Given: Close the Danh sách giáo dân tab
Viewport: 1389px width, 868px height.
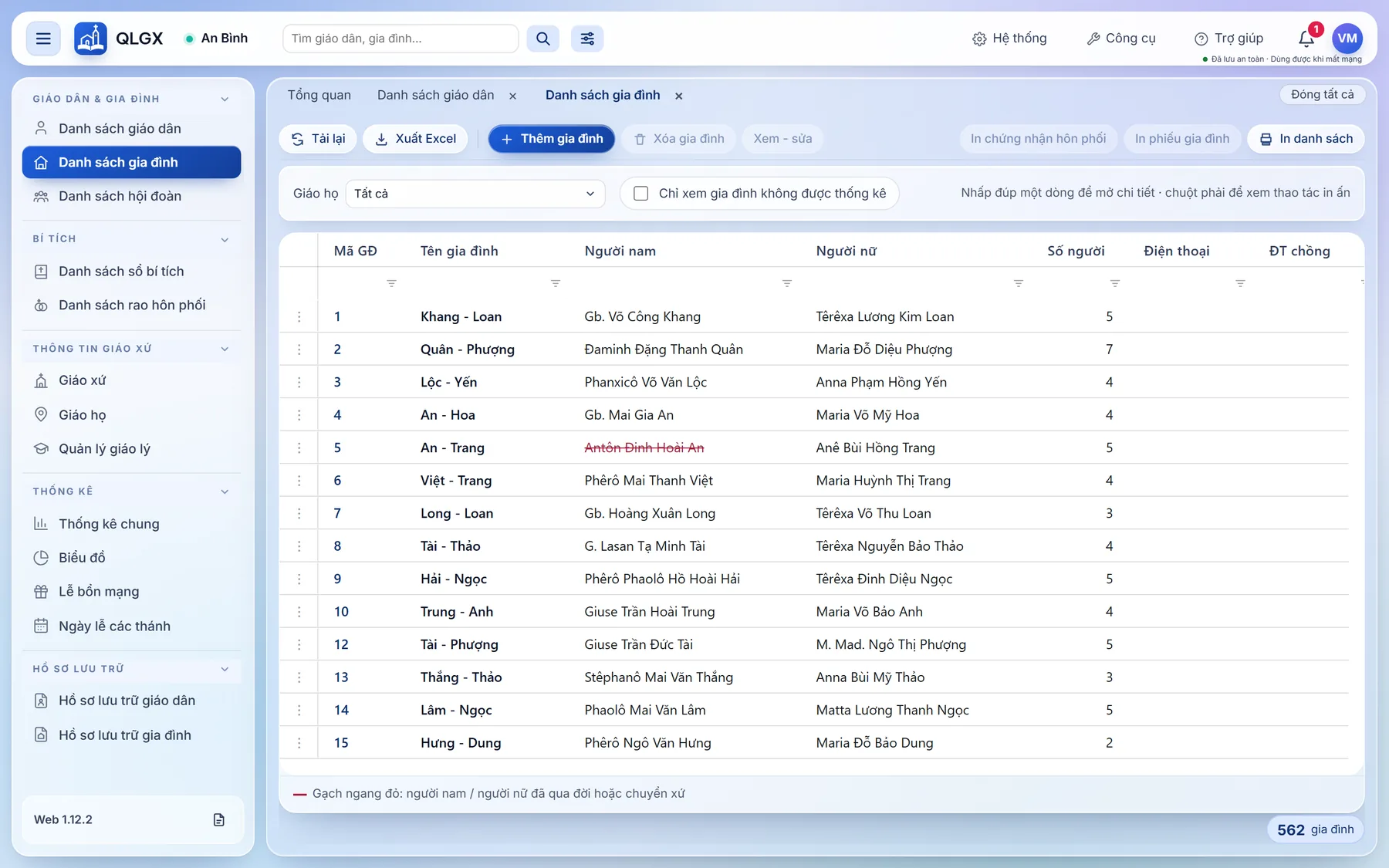Looking at the screenshot, I should (x=512, y=96).
